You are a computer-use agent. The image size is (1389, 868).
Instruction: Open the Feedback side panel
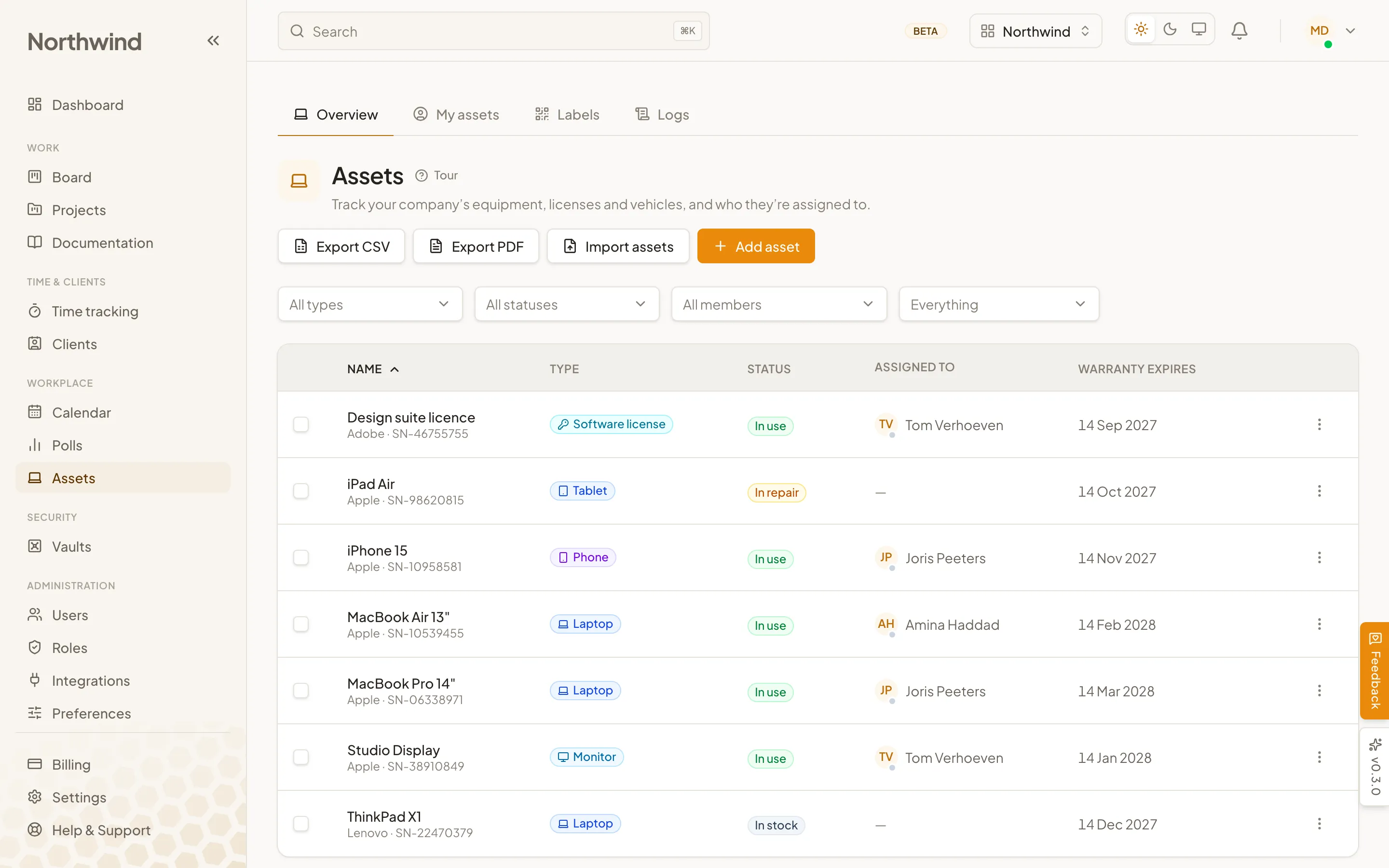1375,670
